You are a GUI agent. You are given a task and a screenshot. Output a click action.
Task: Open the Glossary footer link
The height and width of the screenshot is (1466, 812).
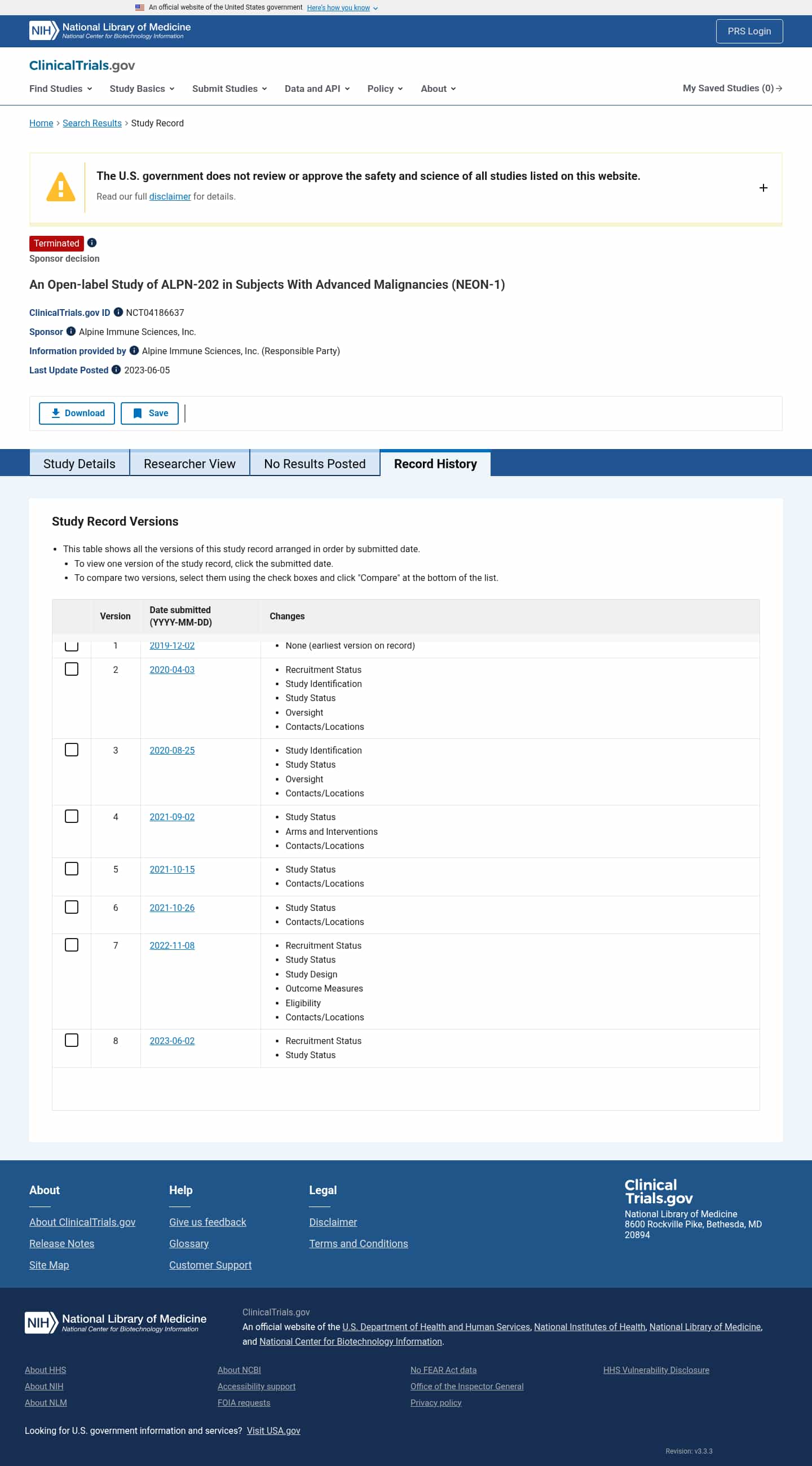pyautogui.click(x=189, y=1244)
